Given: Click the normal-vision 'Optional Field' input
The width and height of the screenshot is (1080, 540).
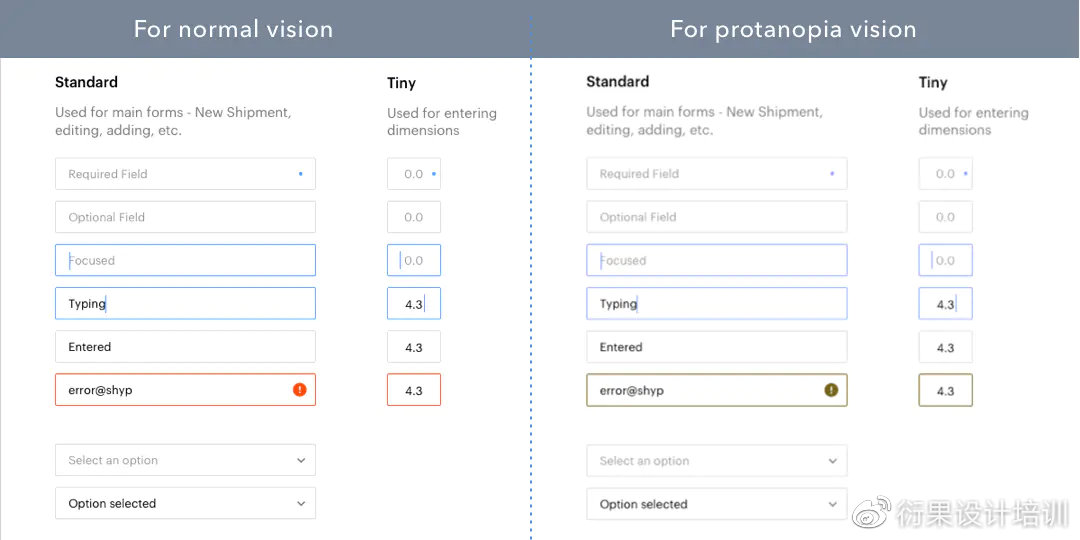Looking at the screenshot, I should coord(185,217).
